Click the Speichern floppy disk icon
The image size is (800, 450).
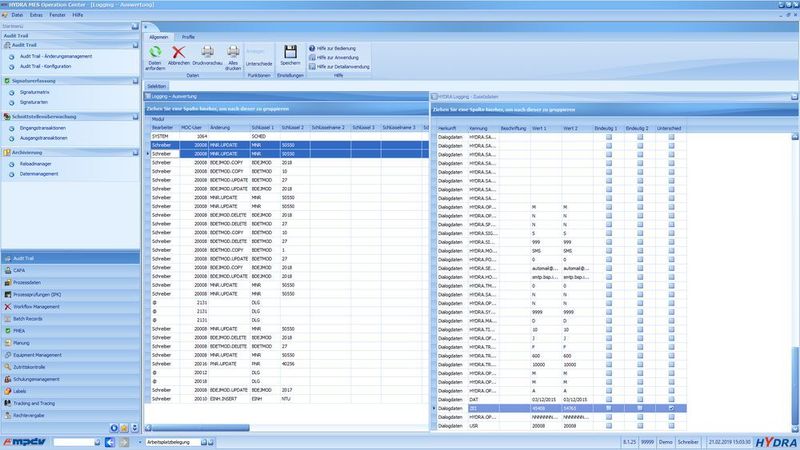pos(290,52)
